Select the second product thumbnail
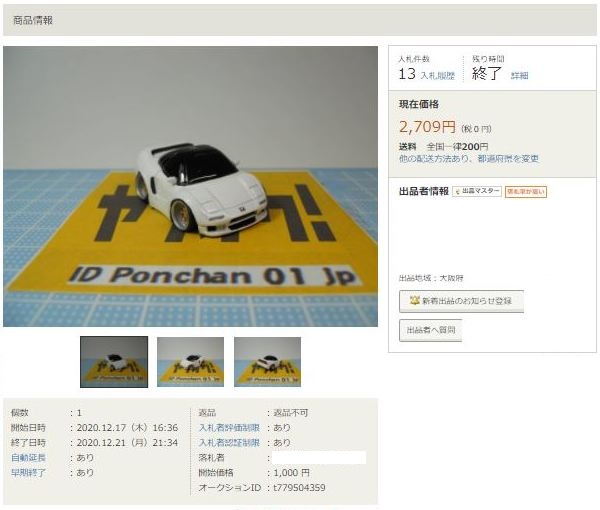 coord(191,362)
